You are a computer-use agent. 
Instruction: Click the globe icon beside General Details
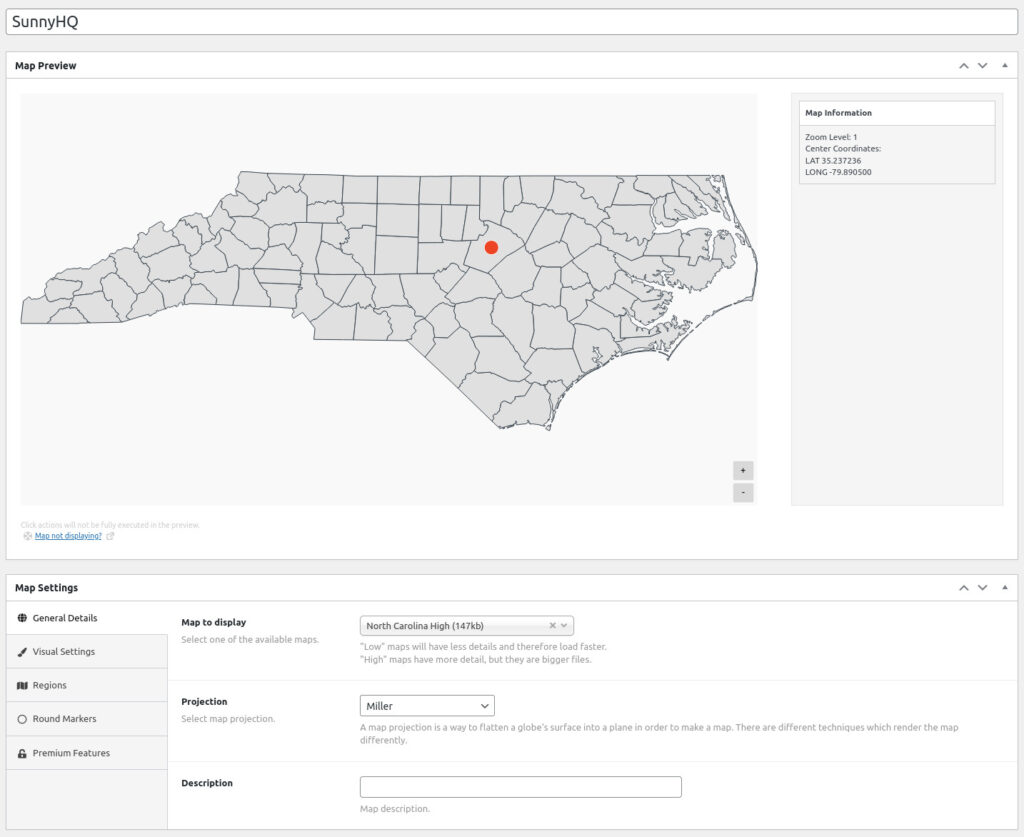click(22, 618)
